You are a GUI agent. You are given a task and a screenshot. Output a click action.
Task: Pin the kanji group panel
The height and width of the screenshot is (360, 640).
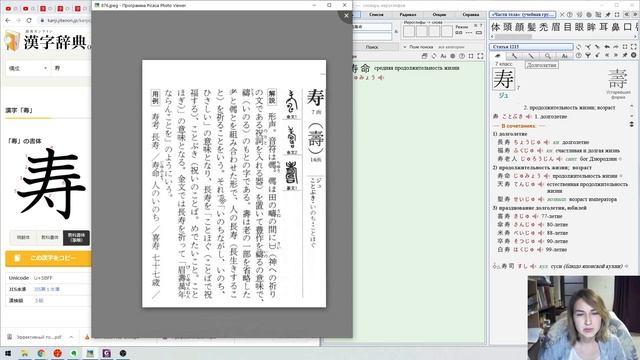[x=608, y=15]
